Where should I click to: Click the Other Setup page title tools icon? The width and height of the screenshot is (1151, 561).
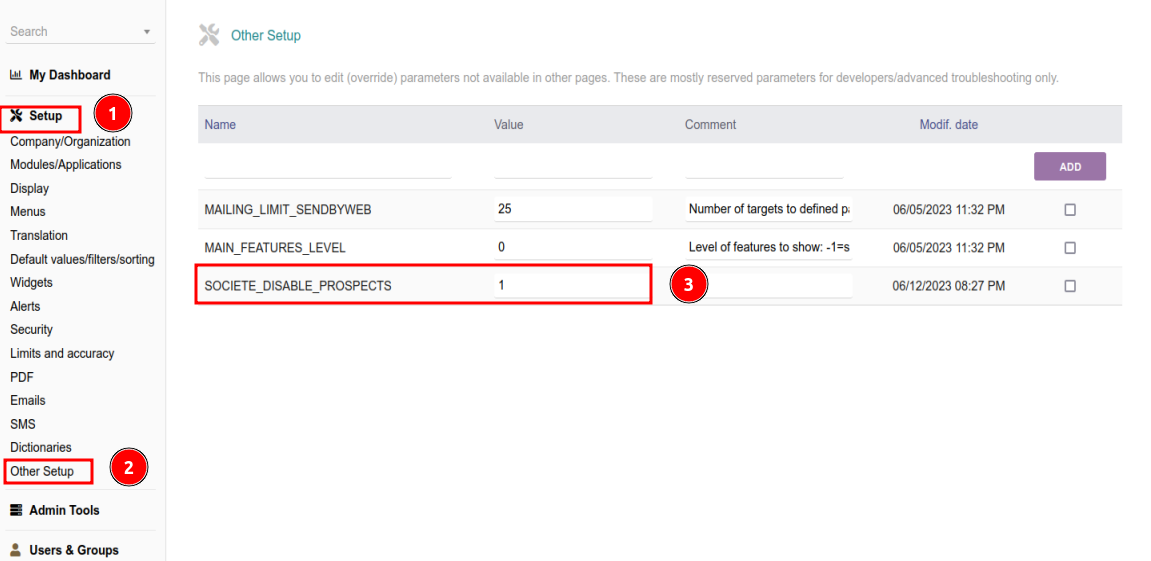pos(209,35)
